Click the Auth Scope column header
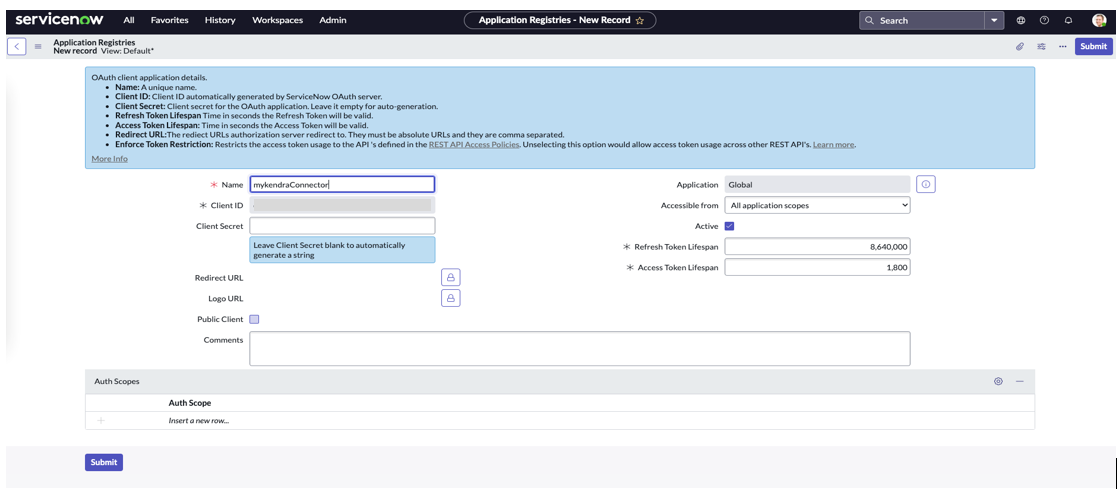 coord(190,403)
